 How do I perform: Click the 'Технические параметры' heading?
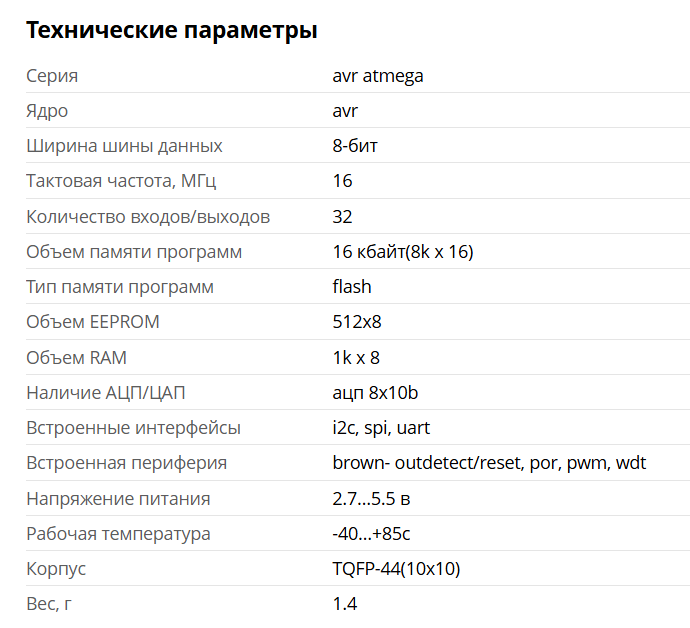click(172, 31)
